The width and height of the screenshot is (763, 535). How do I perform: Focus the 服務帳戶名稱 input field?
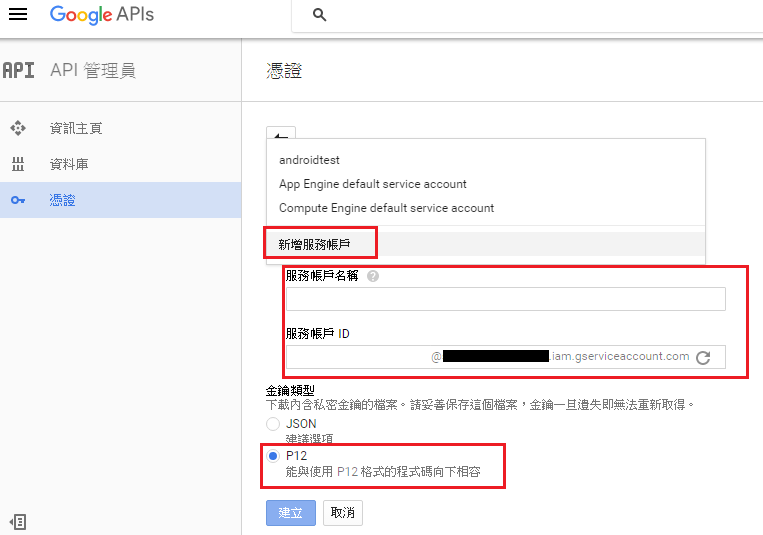[x=506, y=299]
